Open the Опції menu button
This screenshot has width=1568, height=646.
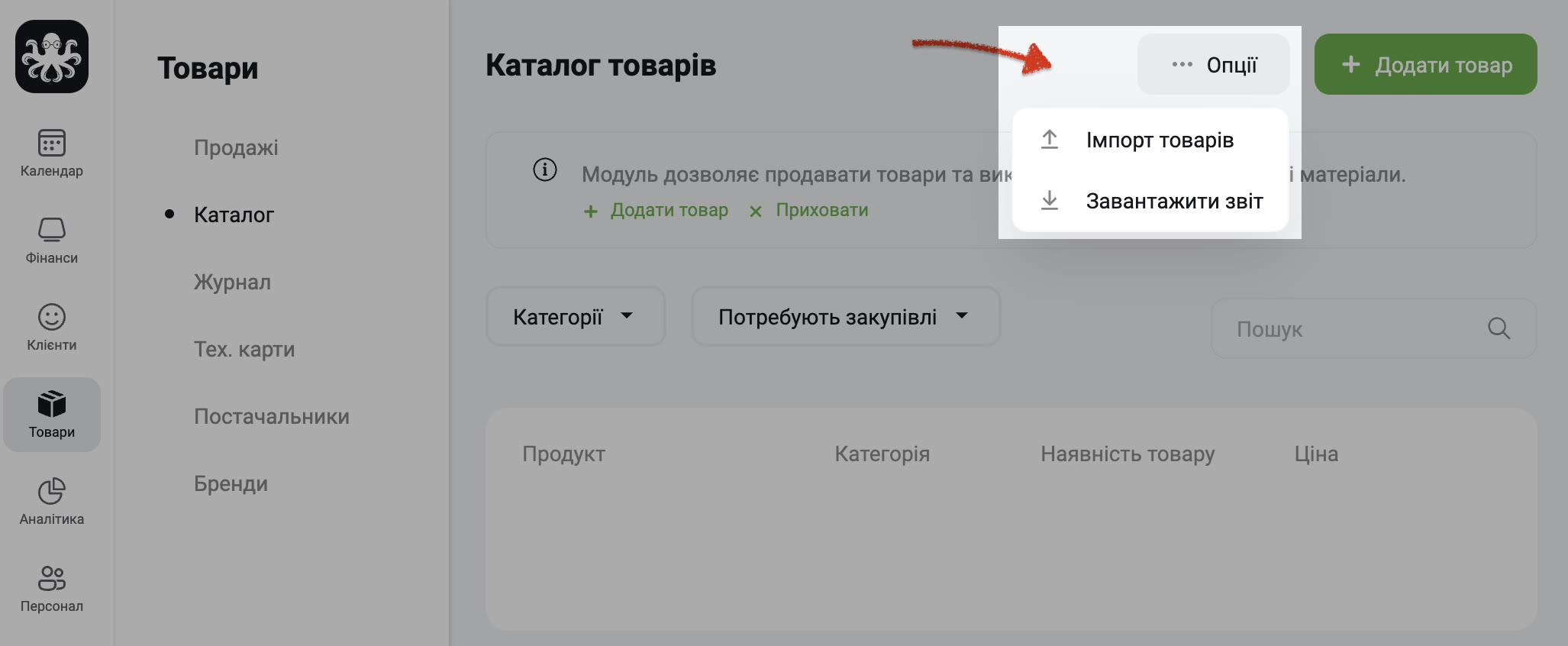coord(1213,64)
